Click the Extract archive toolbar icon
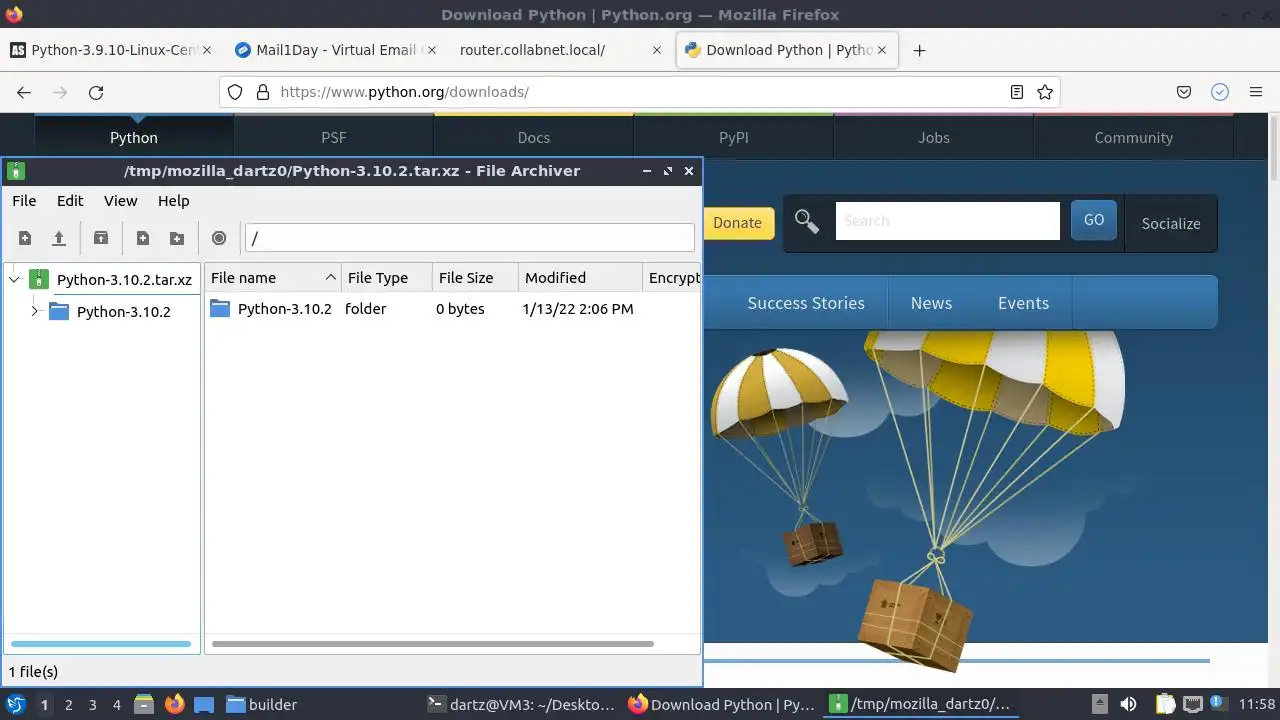1280x720 pixels. pos(101,238)
